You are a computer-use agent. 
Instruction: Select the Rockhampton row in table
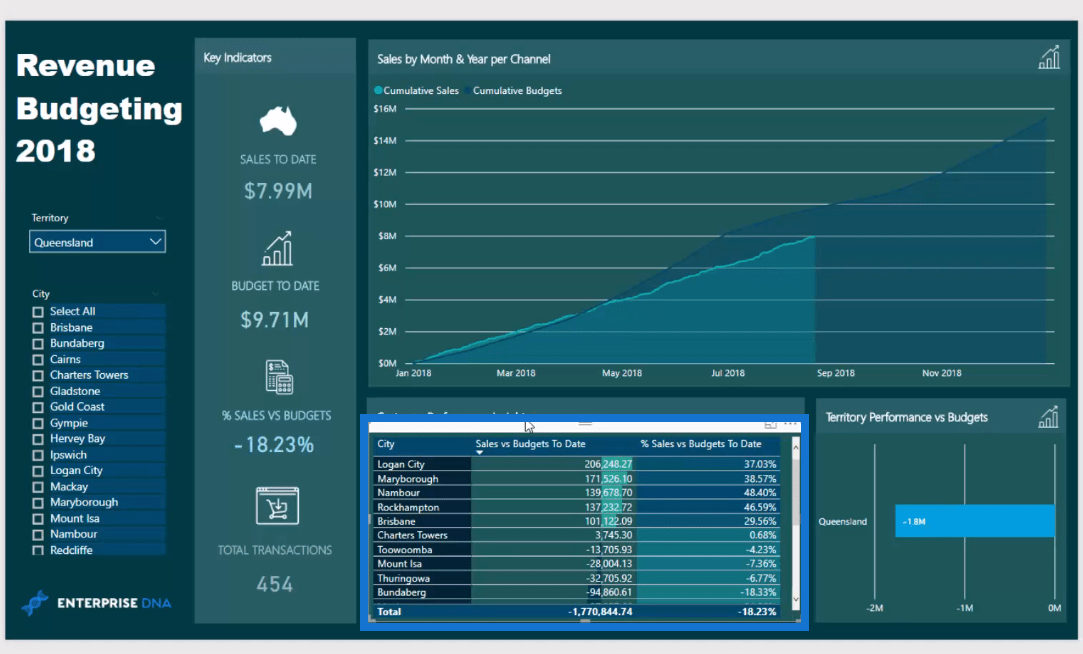(x=577, y=507)
